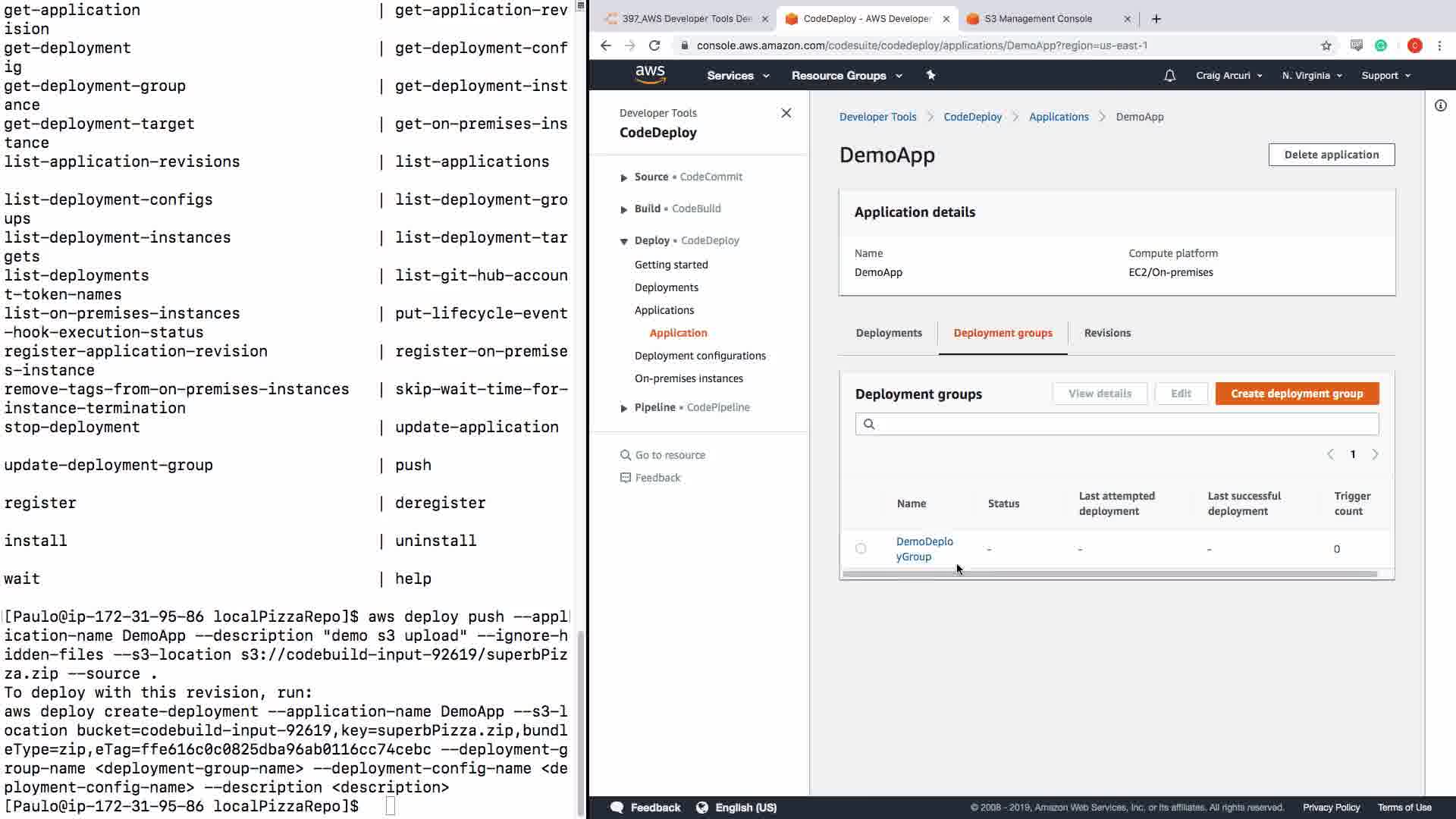Viewport: 1456px width, 819px height.
Task: Reload the page with the refresh icon
Action: point(654,45)
